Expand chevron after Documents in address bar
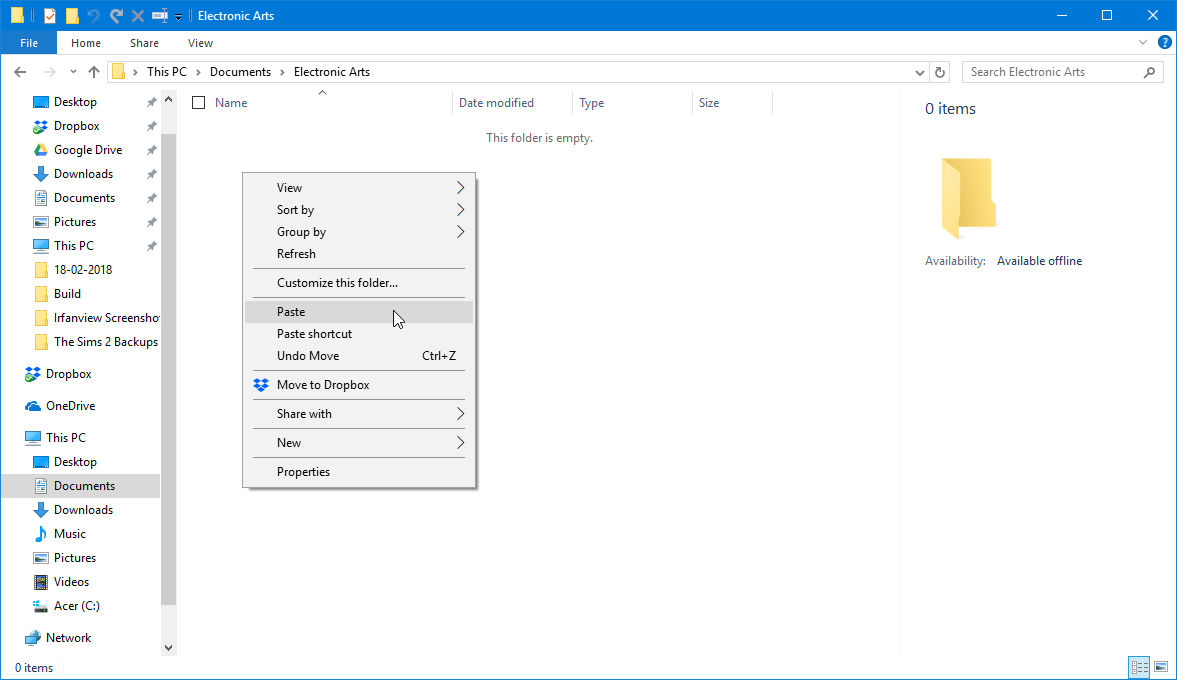Image resolution: width=1177 pixels, height=680 pixels. [x=282, y=72]
